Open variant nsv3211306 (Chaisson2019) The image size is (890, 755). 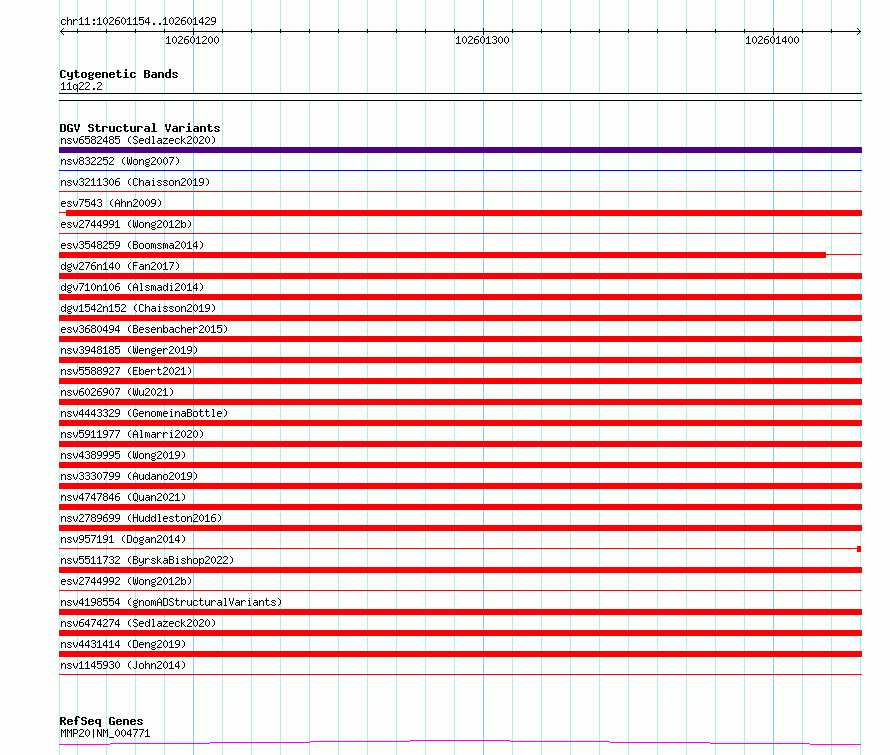pyautogui.click(x=135, y=182)
